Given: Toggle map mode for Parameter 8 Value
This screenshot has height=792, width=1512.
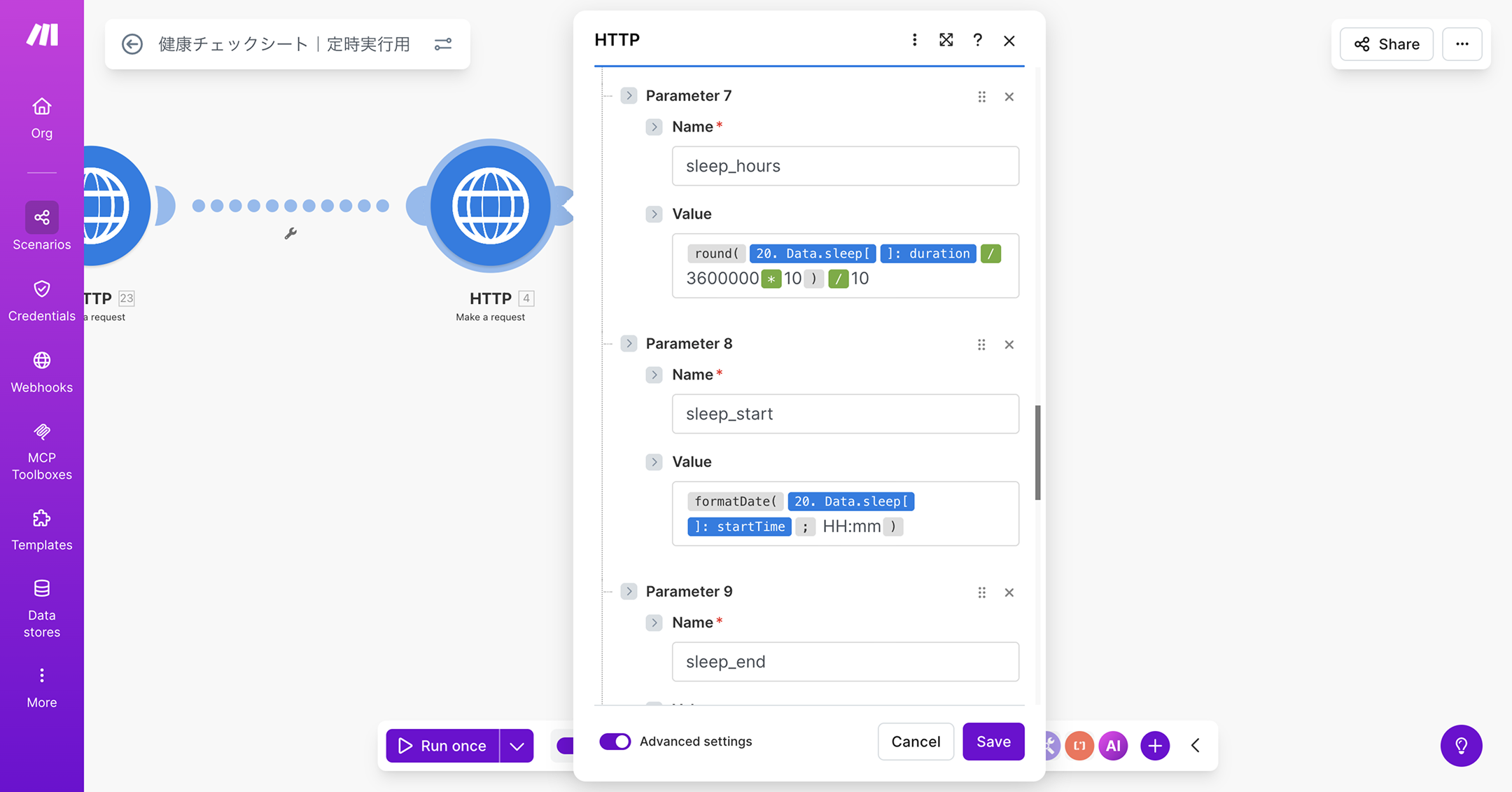Looking at the screenshot, I should tap(654, 461).
